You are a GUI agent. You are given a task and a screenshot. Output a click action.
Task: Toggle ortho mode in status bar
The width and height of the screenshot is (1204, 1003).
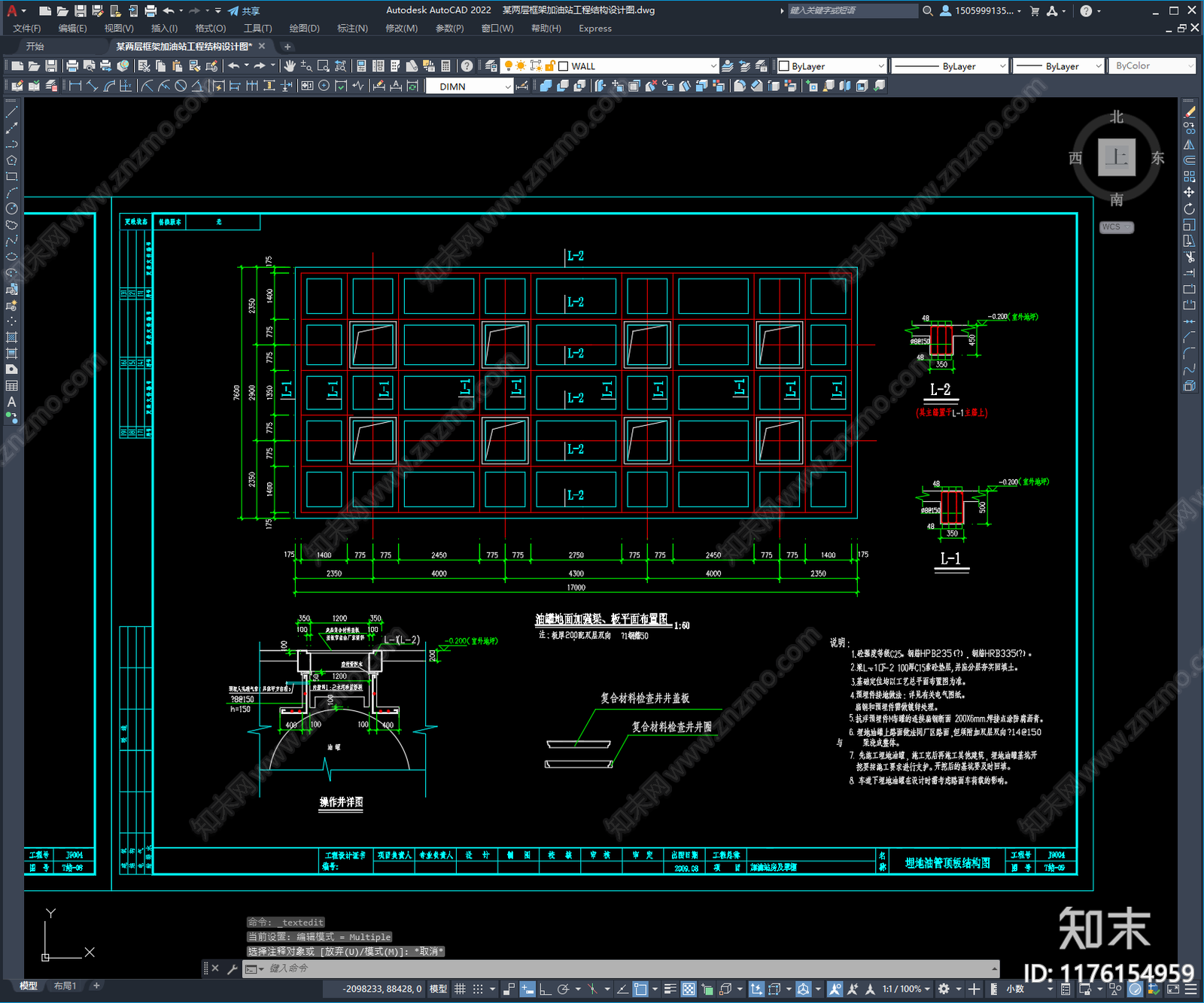point(545,989)
